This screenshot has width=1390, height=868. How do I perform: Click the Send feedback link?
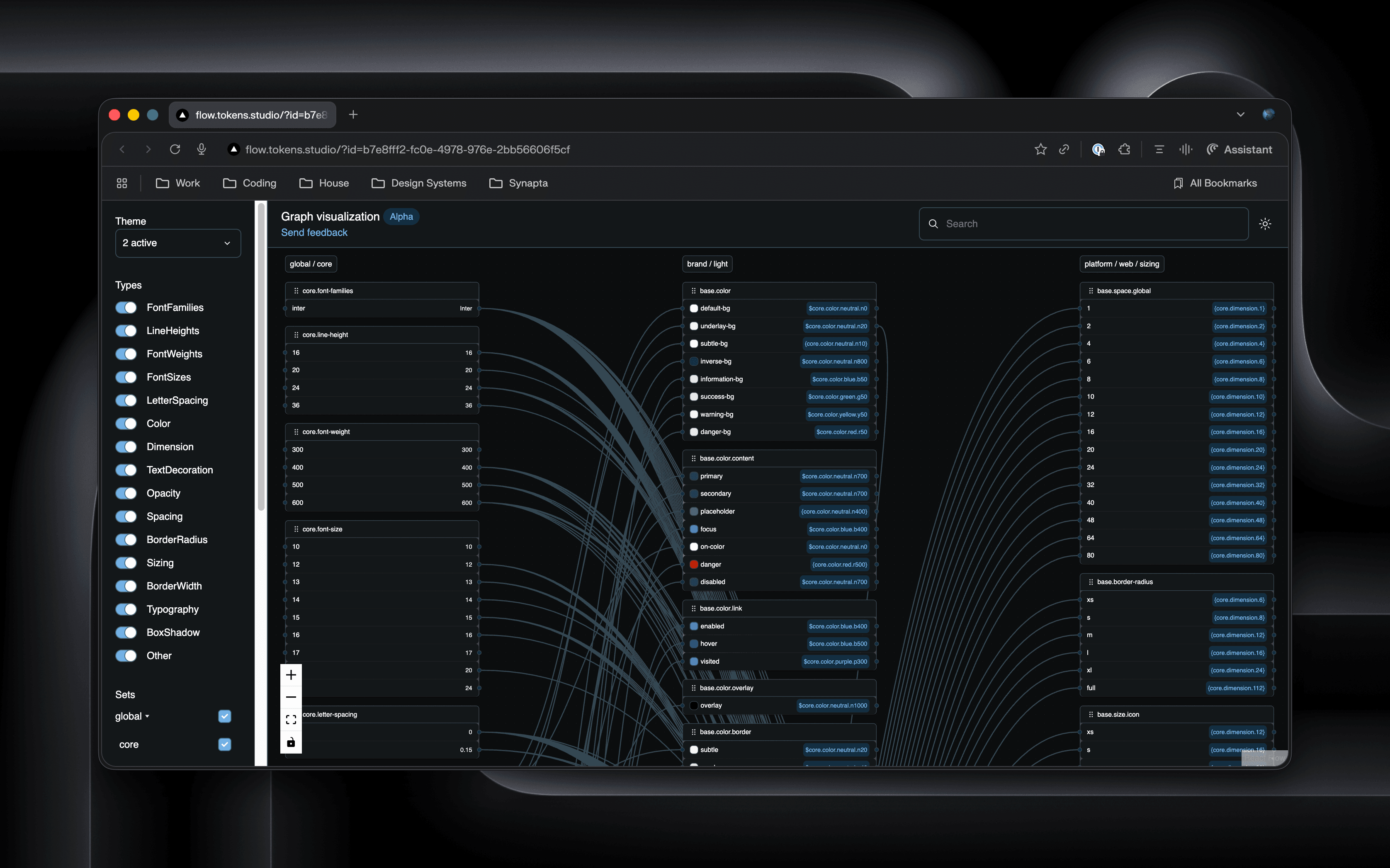314,233
